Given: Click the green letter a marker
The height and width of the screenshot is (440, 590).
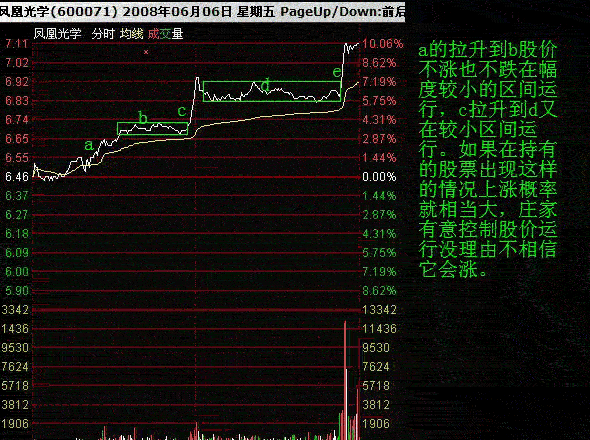Looking at the screenshot, I should point(88,145).
